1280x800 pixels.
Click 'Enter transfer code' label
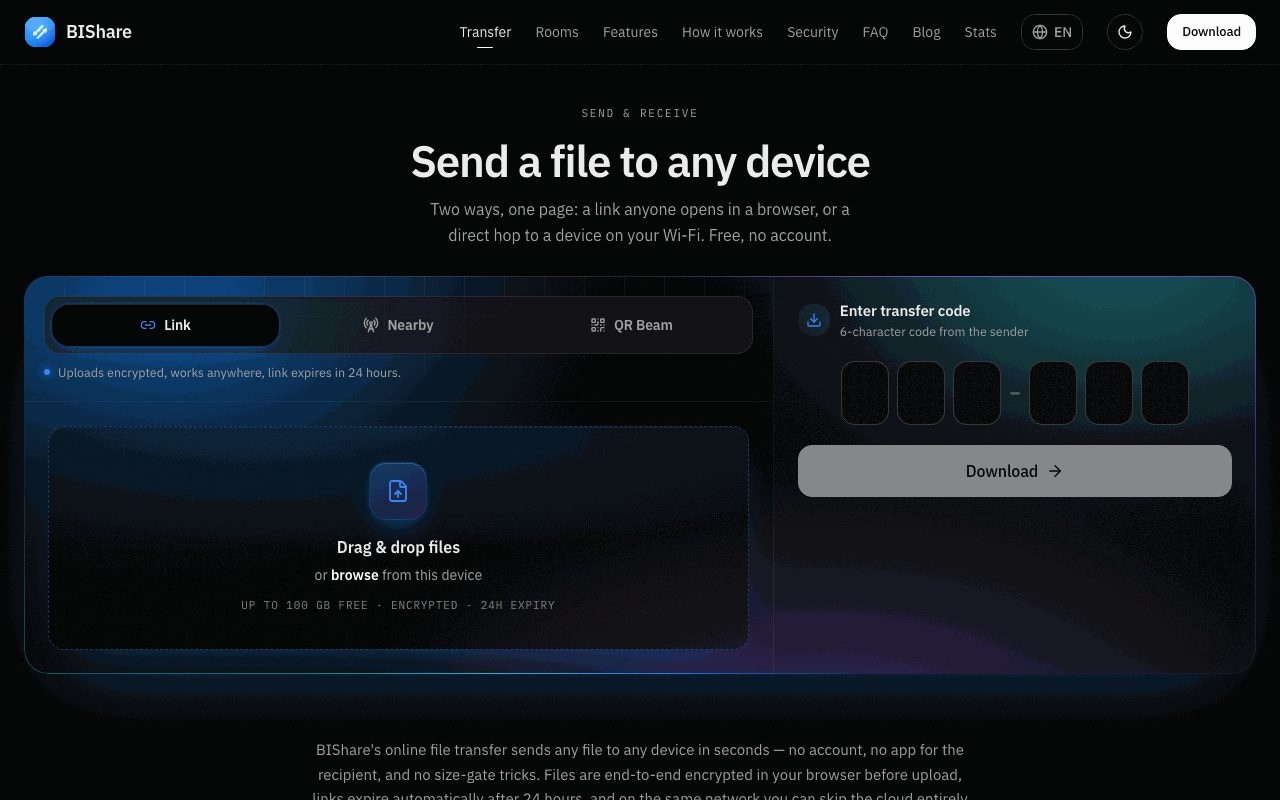pyautogui.click(x=905, y=311)
